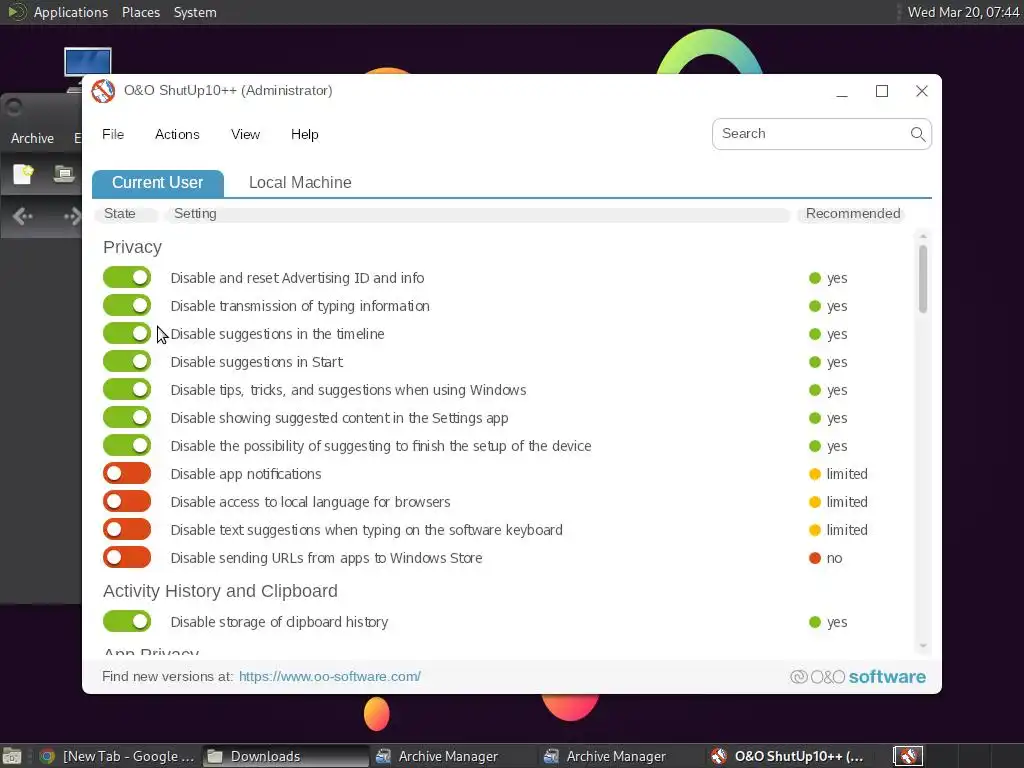Screen dimensions: 1024x768
Task: Select Disable app notifications setting text
Action: coord(246,474)
